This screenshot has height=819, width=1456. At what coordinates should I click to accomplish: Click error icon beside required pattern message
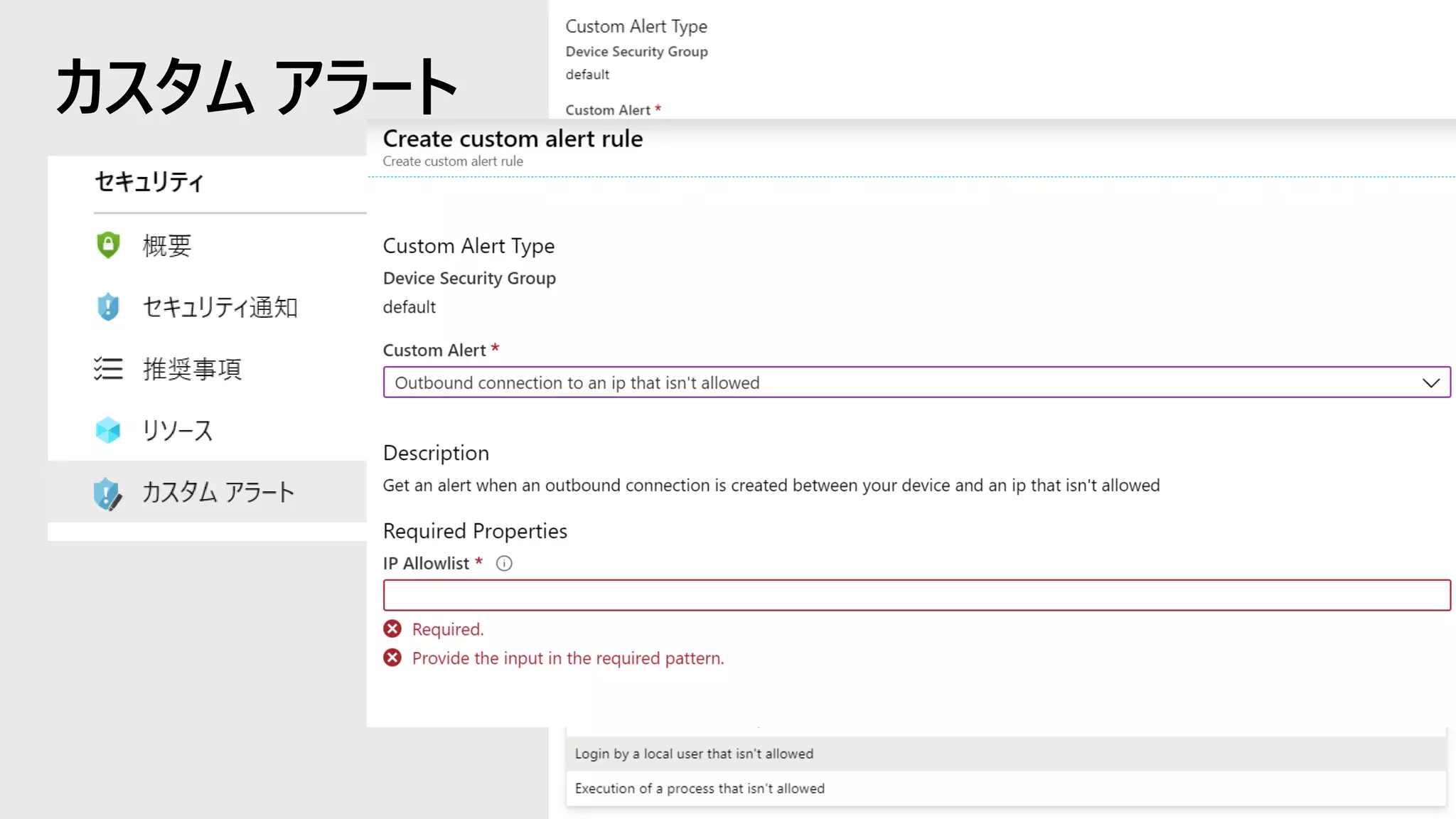click(392, 658)
